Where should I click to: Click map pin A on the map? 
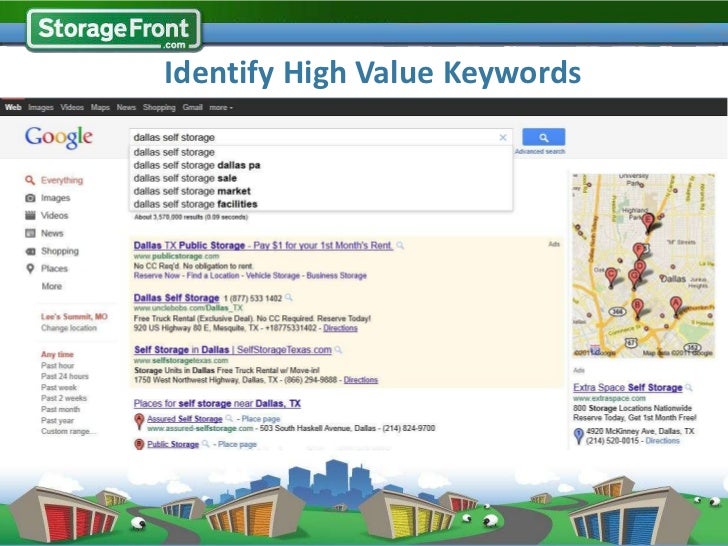tap(676, 306)
